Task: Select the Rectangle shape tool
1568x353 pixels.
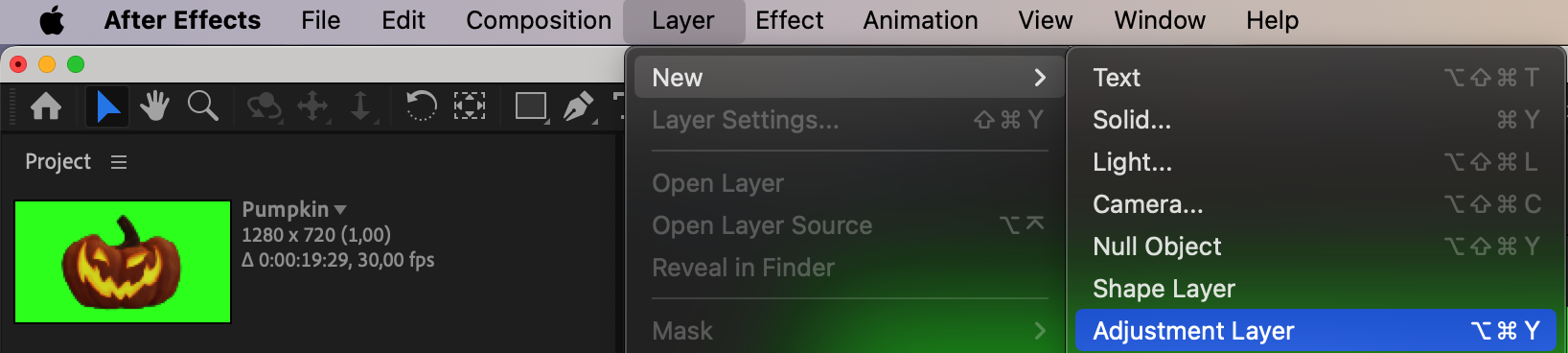Action: click(531, 106)
